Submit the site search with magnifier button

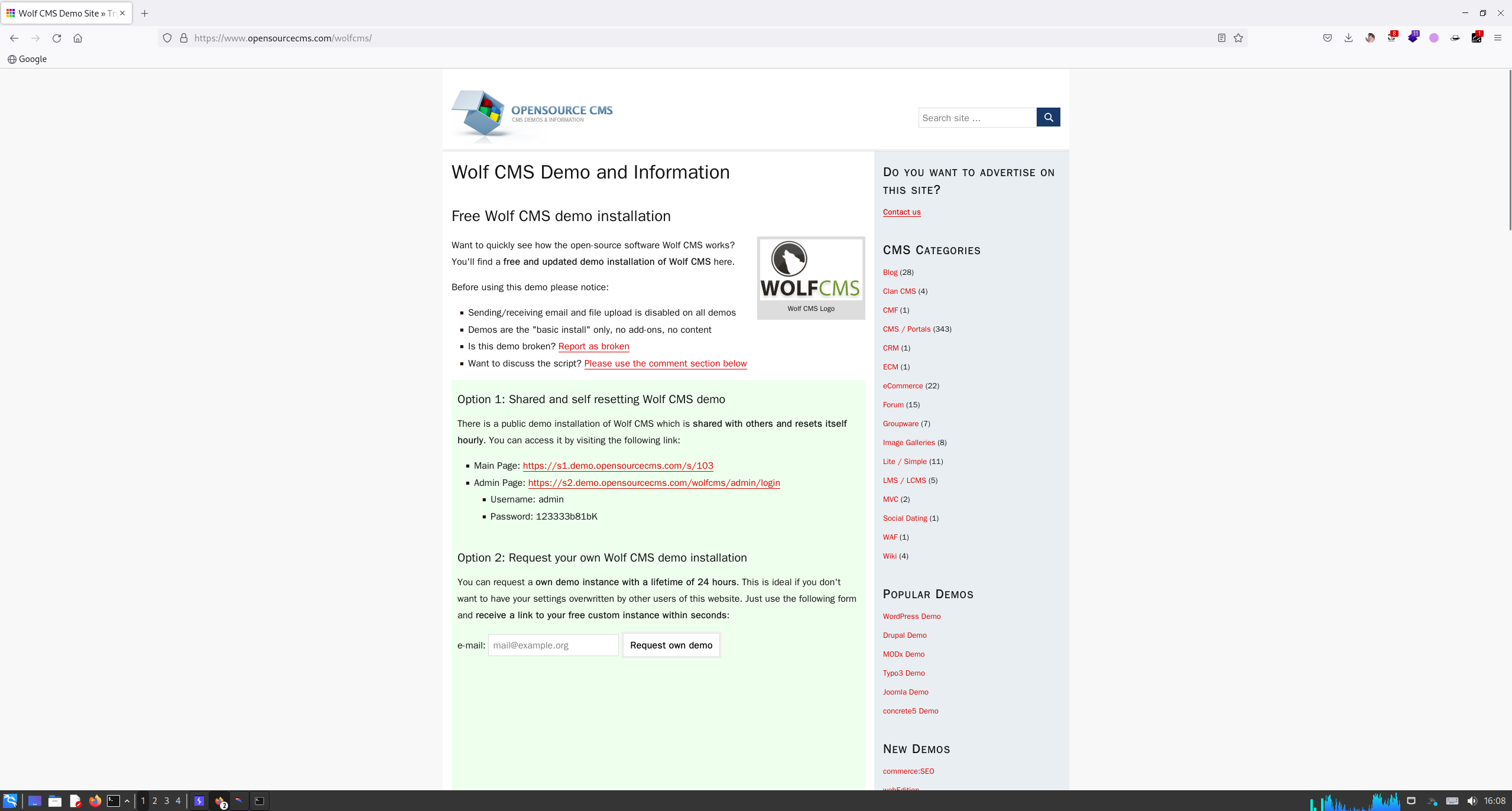coord(1048,117)
